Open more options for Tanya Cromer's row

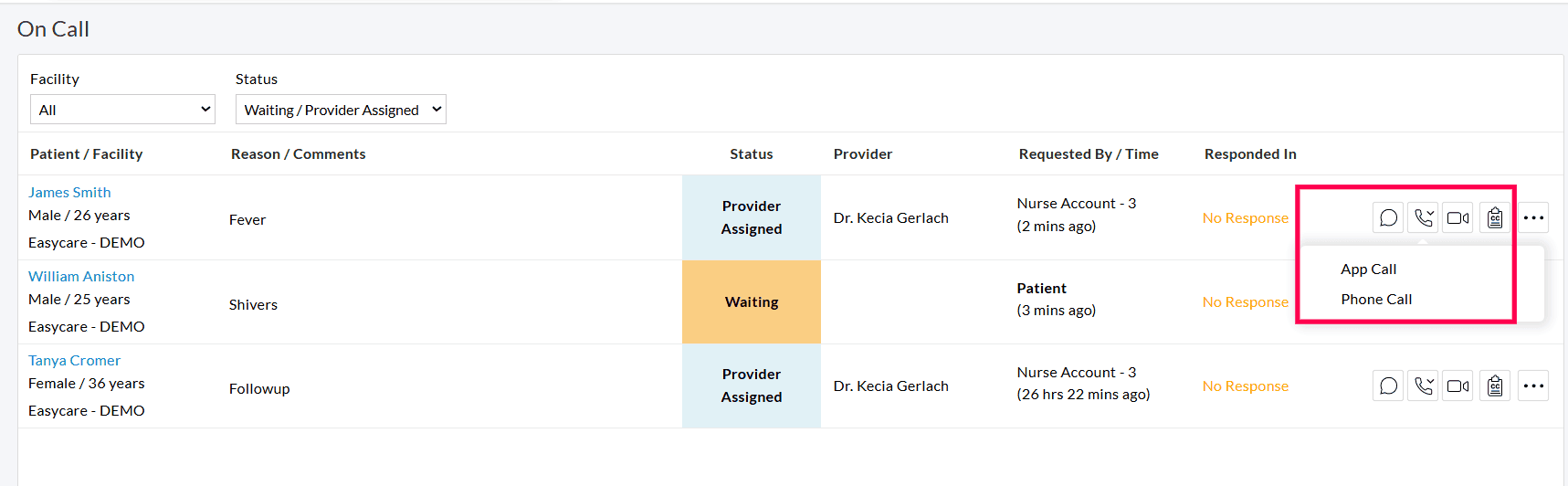[1533, 386]
